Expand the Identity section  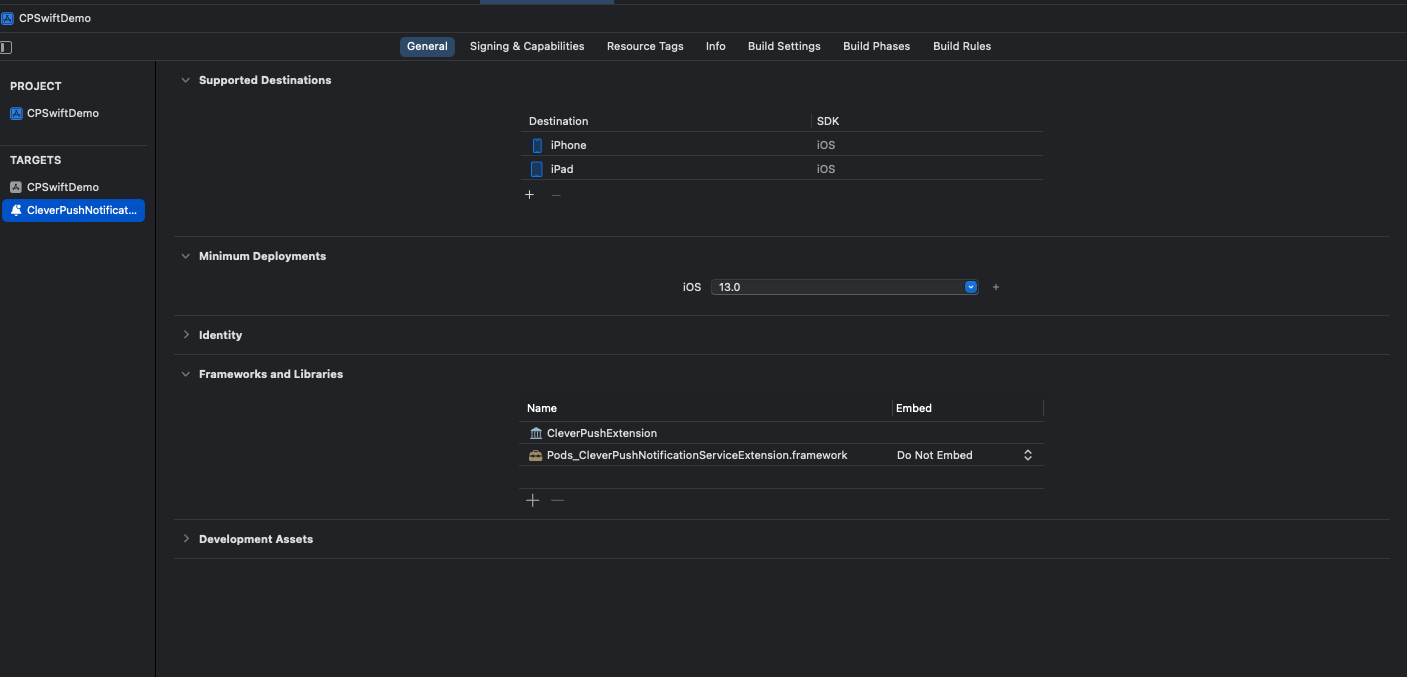point(185,335)
